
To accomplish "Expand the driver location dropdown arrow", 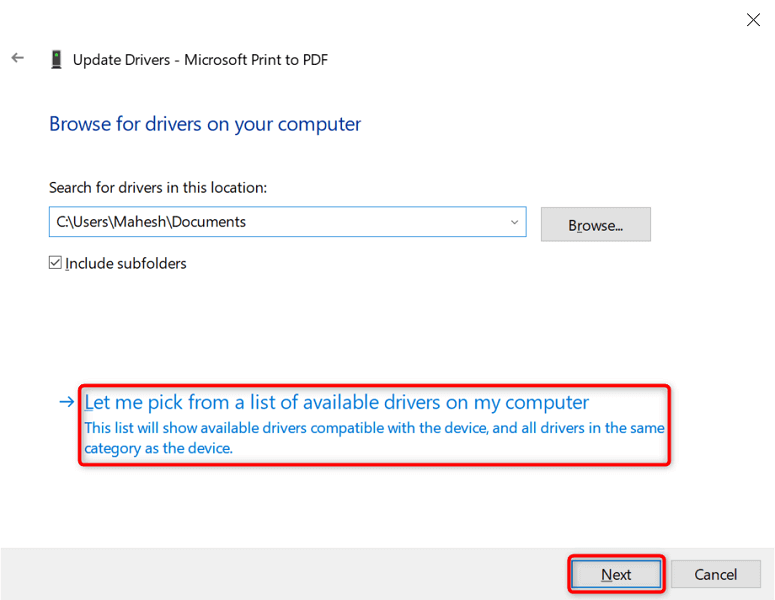I will click(x=514, y=222).
